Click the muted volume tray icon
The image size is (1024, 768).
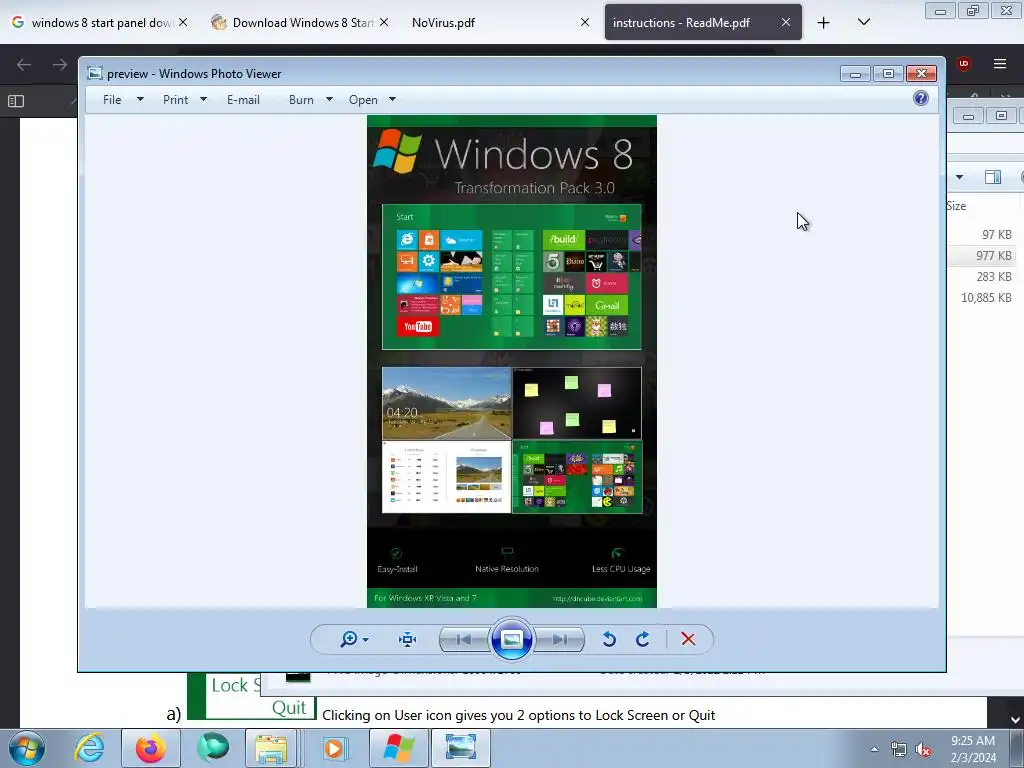(923, 750)
